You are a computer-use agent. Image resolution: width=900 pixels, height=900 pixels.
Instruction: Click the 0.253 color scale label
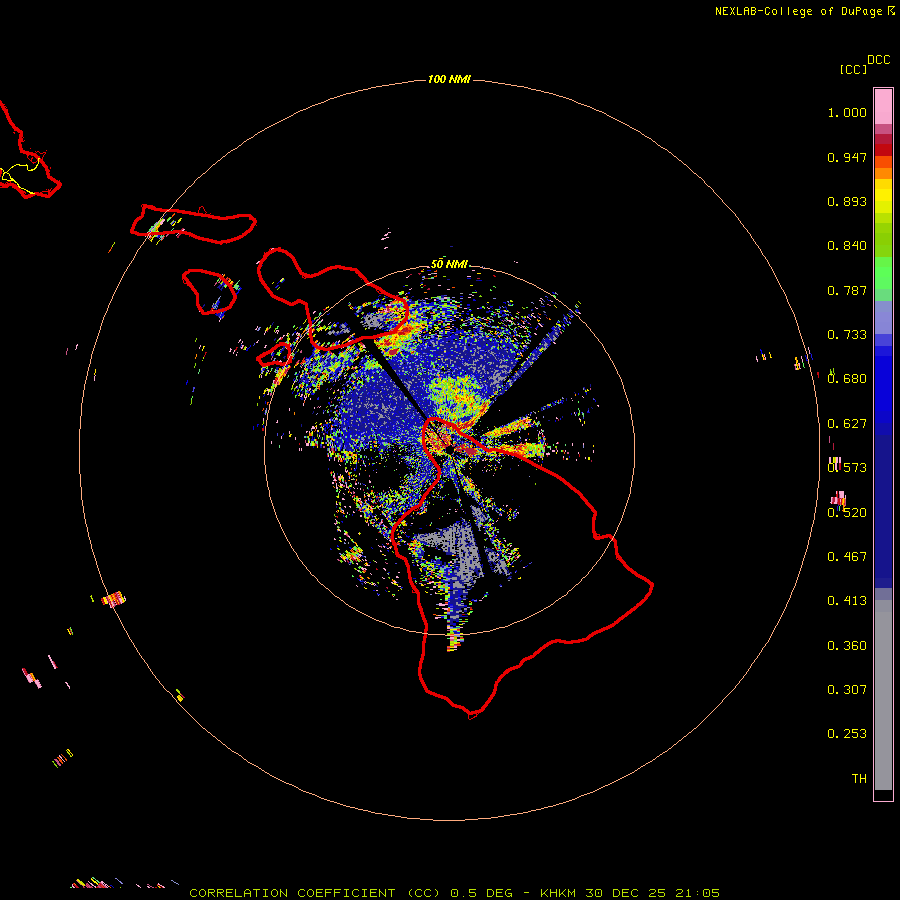[847, 734]
